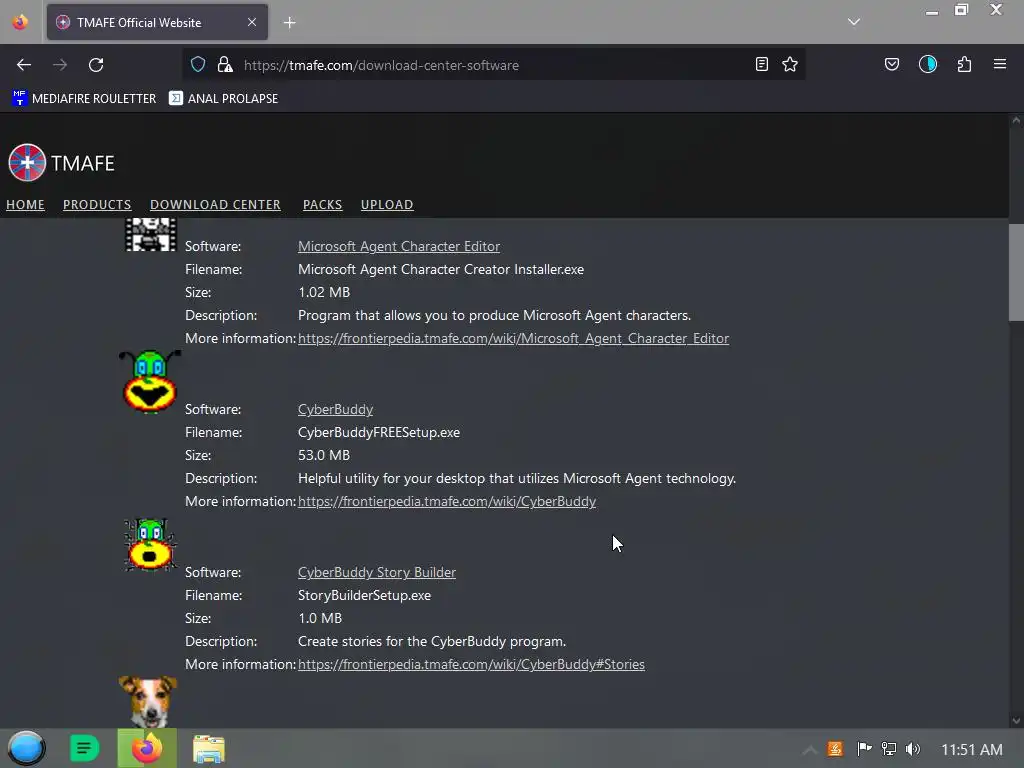Click the CyberBuddy green alien thumbnail

tap(150, 382)
